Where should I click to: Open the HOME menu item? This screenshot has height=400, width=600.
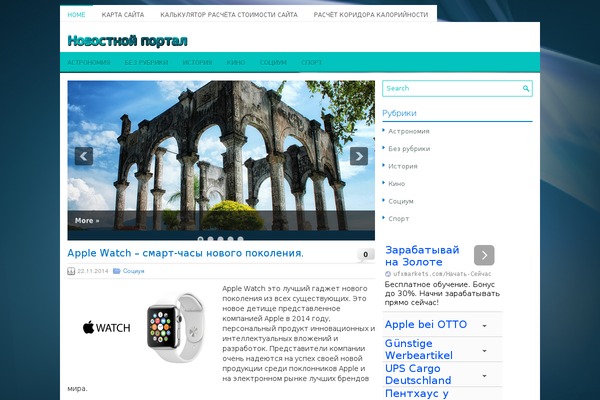click(76, 15)
